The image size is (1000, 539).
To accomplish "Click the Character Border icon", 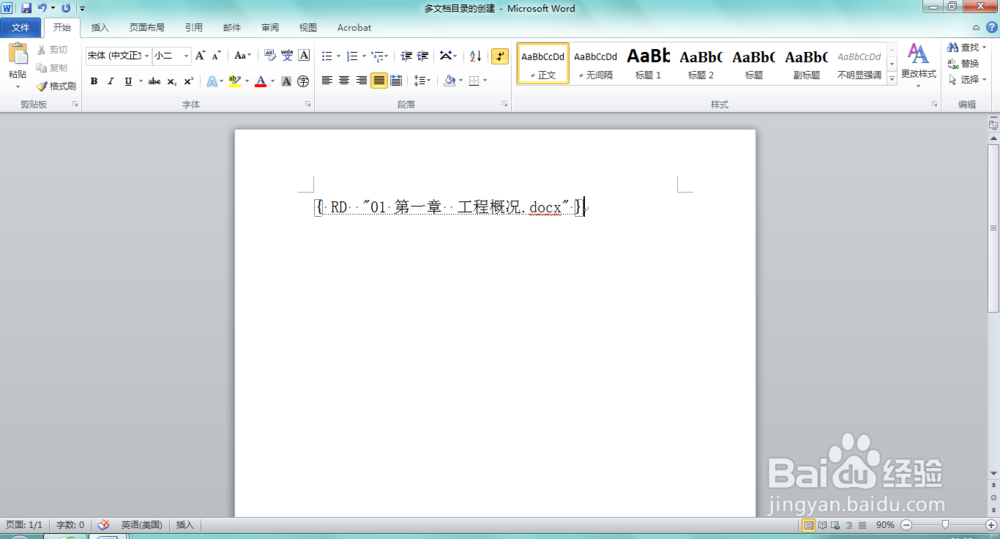I will (304, 56).
